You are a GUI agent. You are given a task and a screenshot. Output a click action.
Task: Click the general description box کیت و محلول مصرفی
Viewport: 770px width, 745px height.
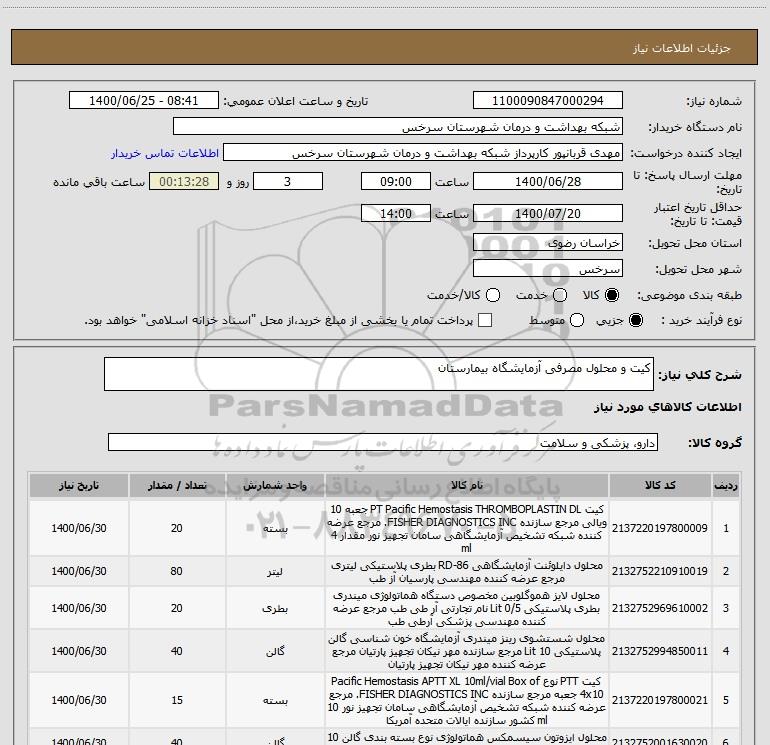(379, 374)
